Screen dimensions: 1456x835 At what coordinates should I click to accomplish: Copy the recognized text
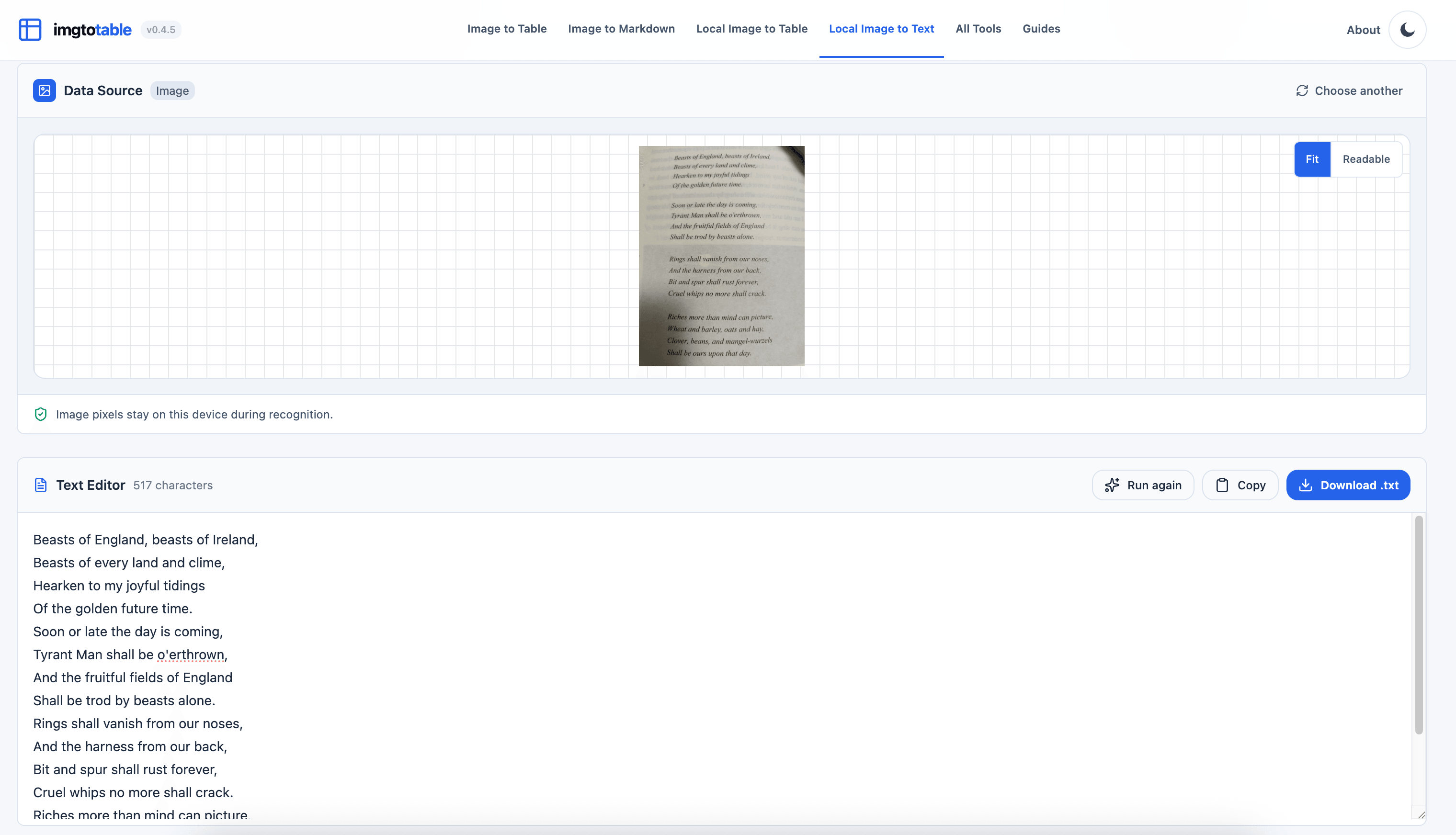coord(1240,485)
